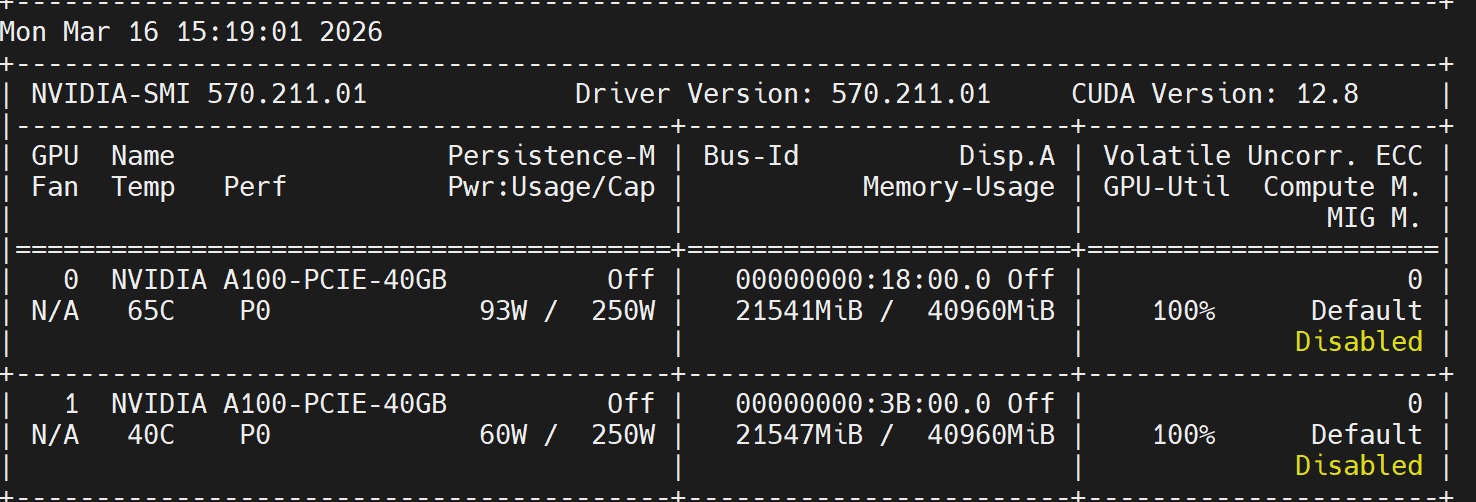Click the 'Temp' column header

[143, 187]
